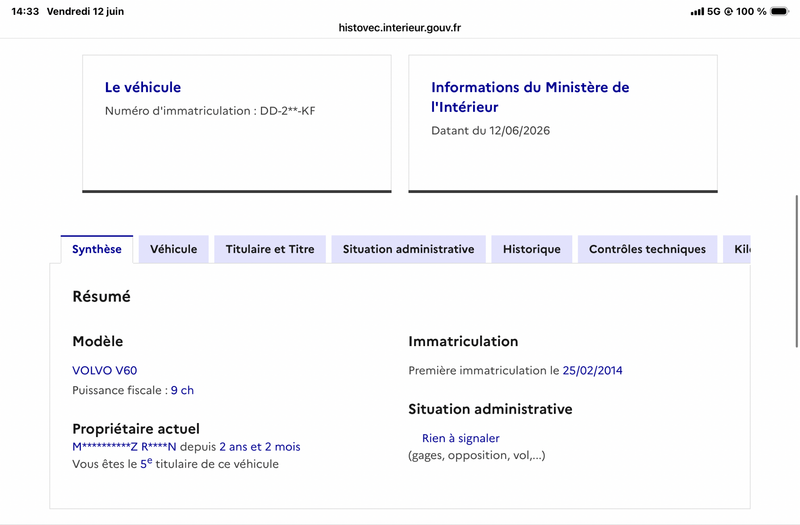Click the 25/02/2014 registration date
This screenshot has height=525, width=800.
point(592,370)
